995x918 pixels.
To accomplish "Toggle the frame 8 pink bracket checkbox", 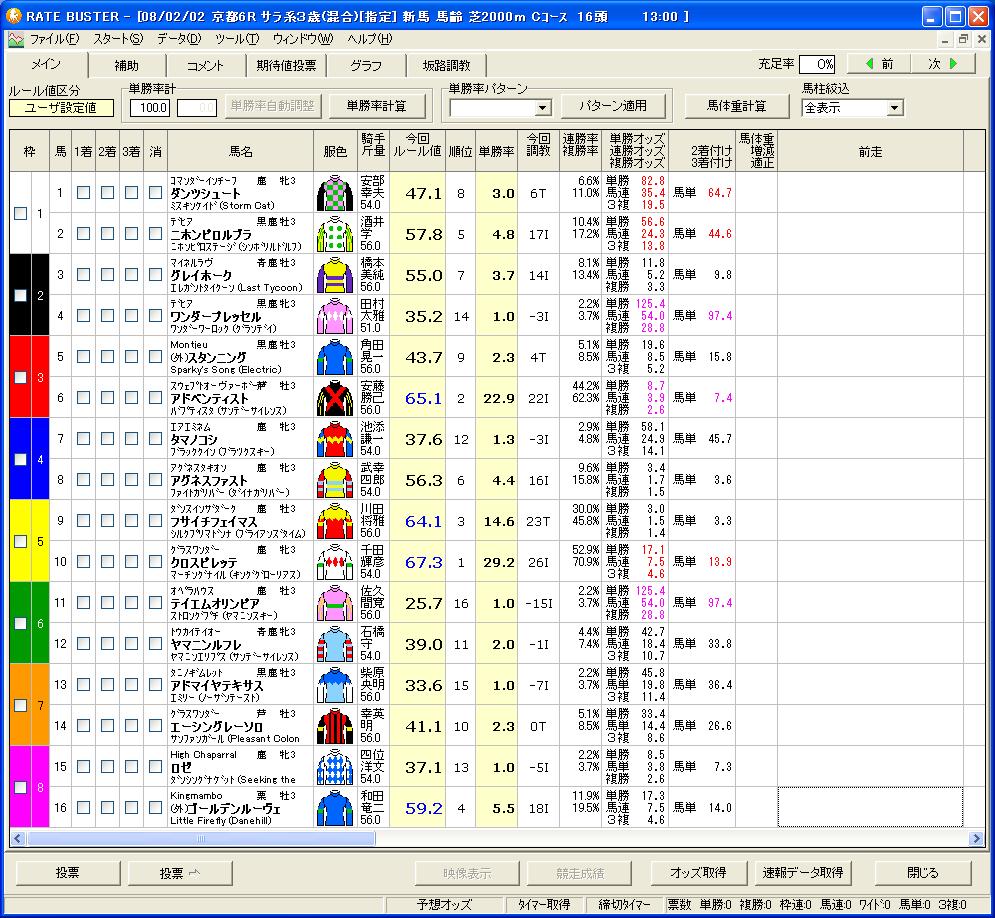I will (x=21, y=787).
